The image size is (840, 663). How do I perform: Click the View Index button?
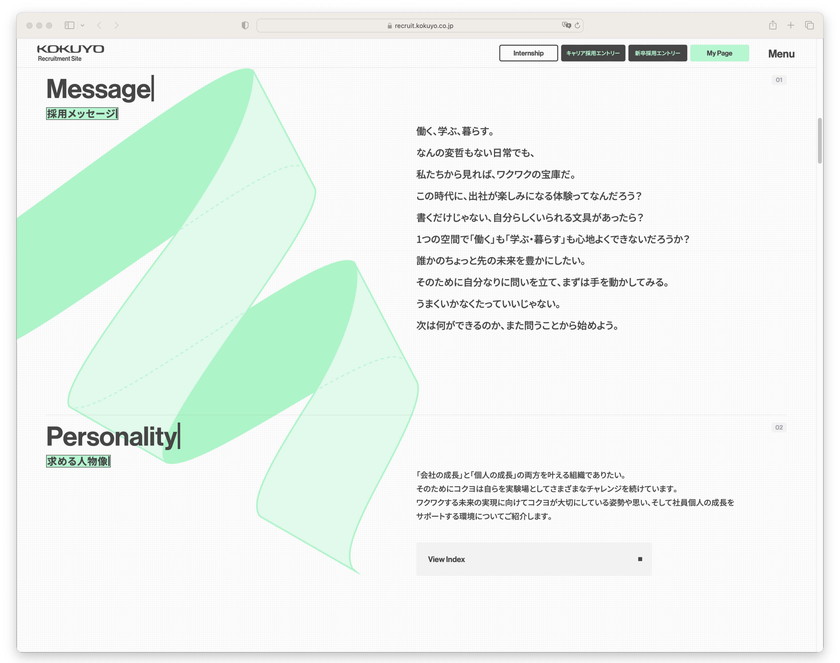(x=534, y=559)
